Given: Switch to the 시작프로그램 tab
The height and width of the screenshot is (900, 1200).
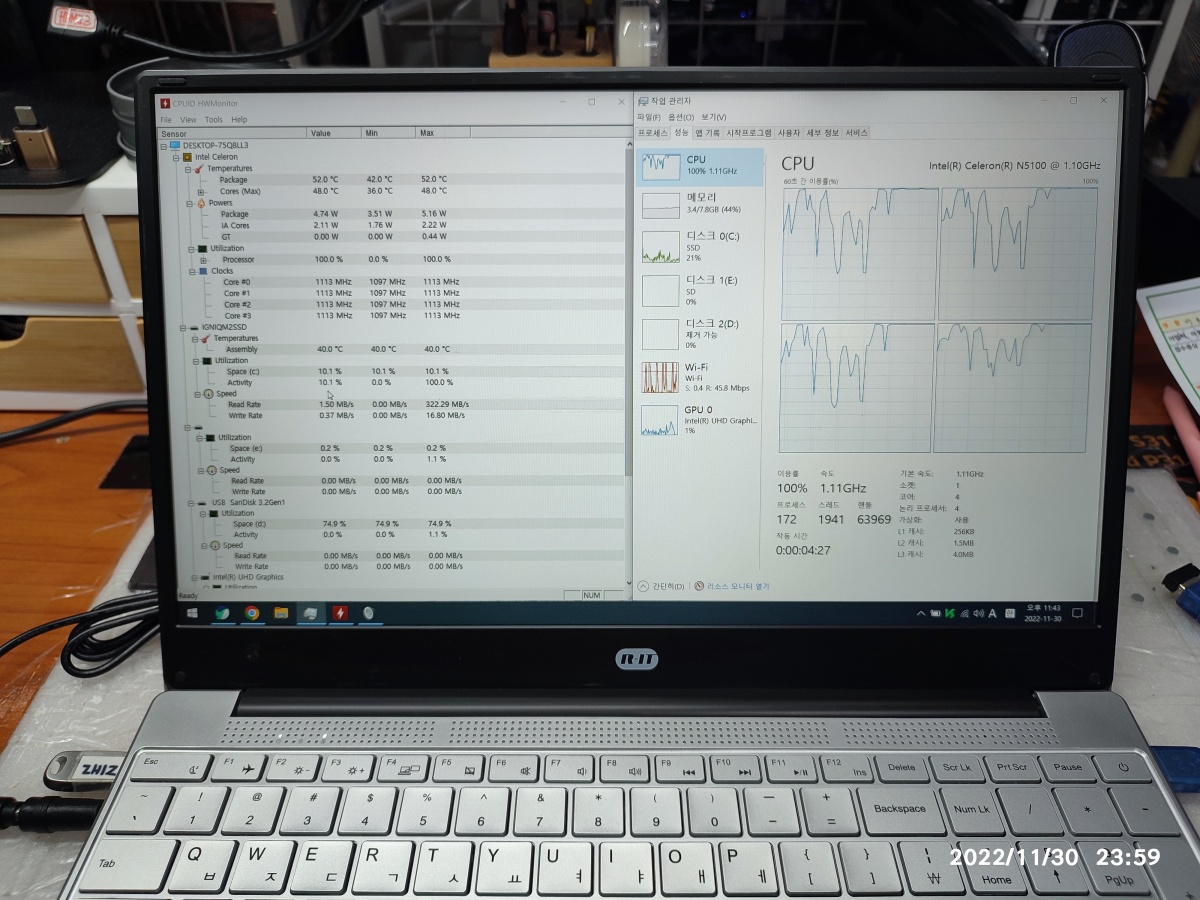Looking at the screenshot, I should click(x=748, y=132).
